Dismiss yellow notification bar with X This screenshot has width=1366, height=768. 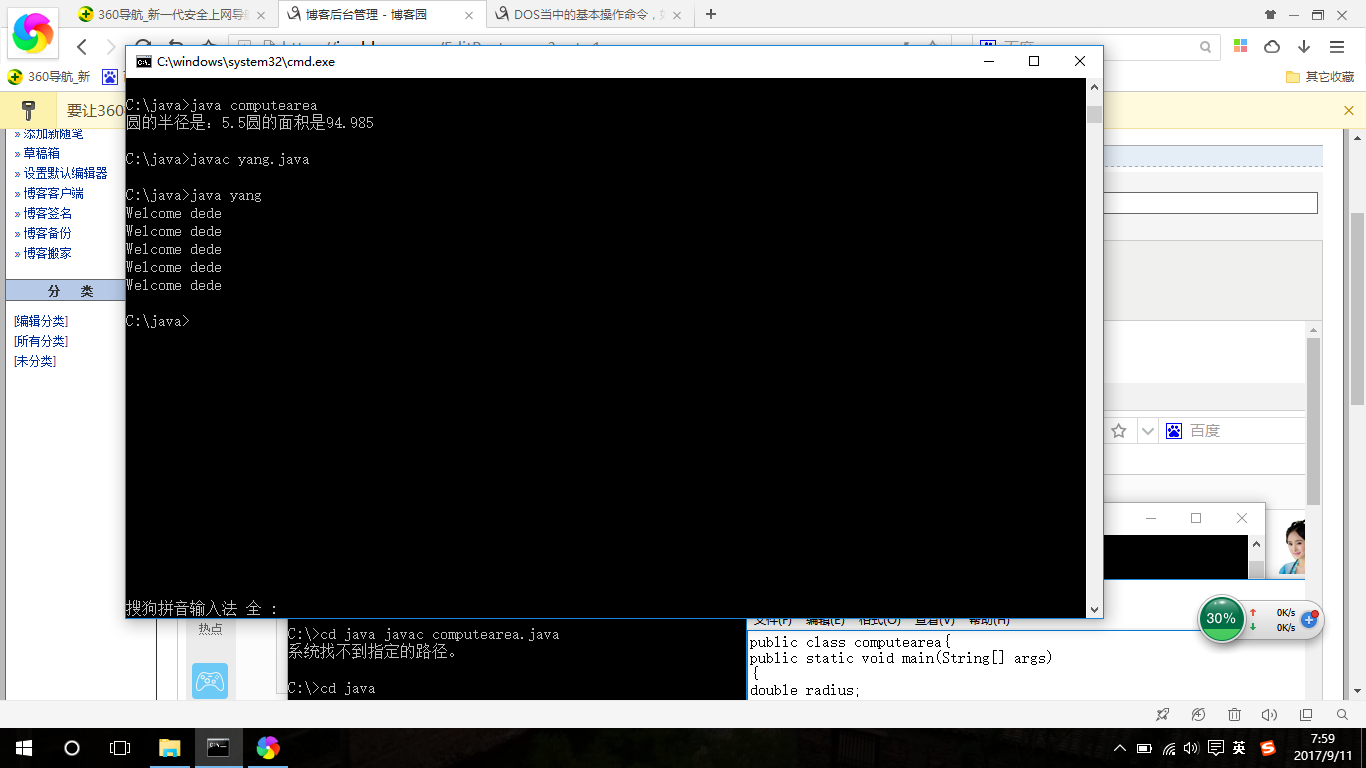click(1349, 111)
